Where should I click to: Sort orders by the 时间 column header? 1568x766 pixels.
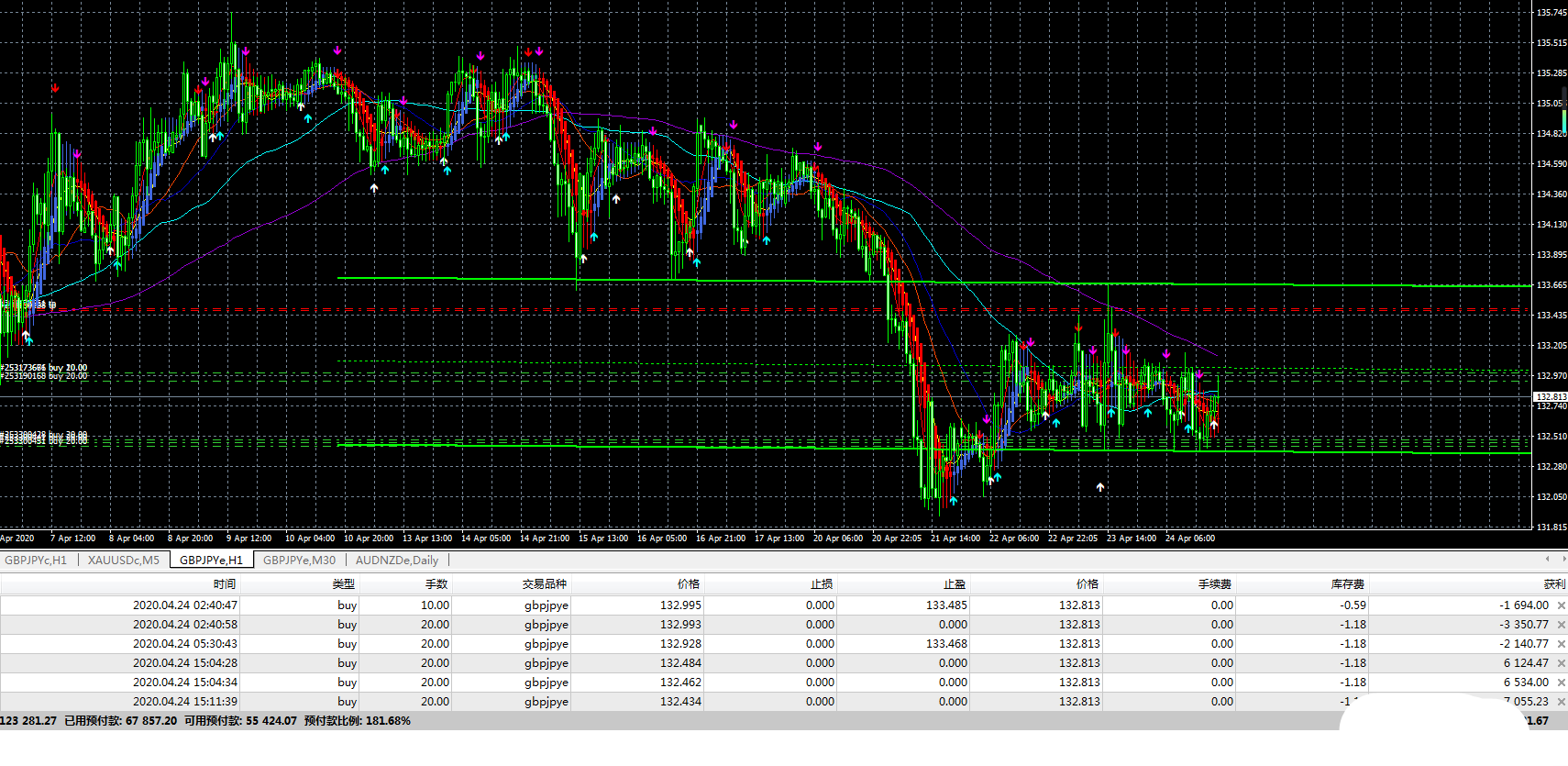click(x=225, y=584)
